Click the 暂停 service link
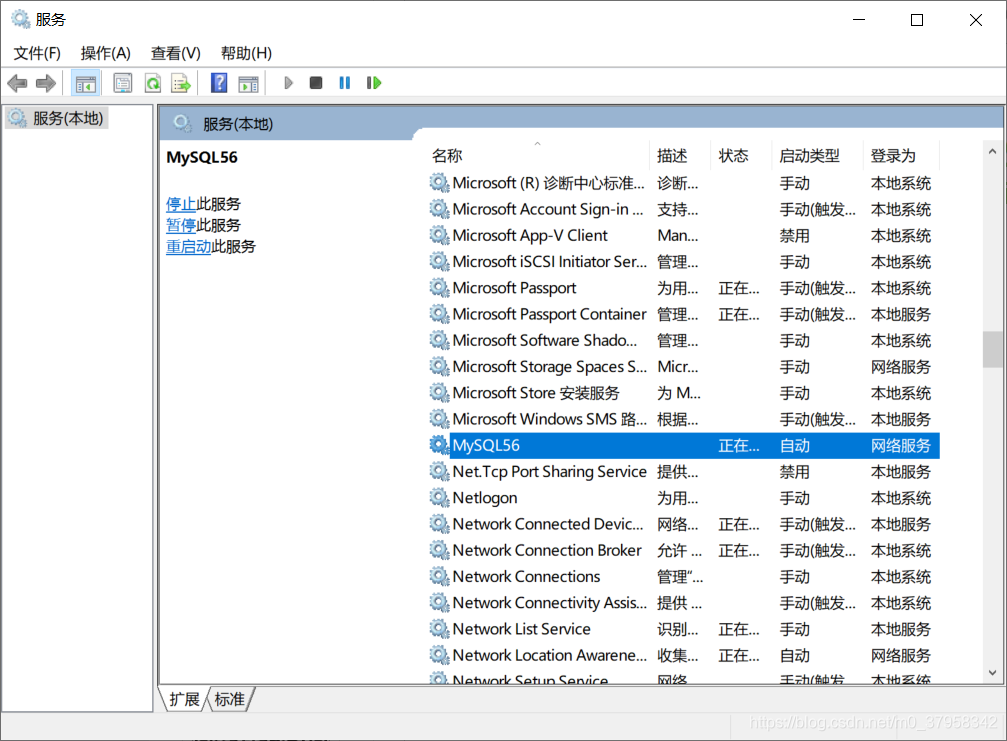 pos(180,225)
